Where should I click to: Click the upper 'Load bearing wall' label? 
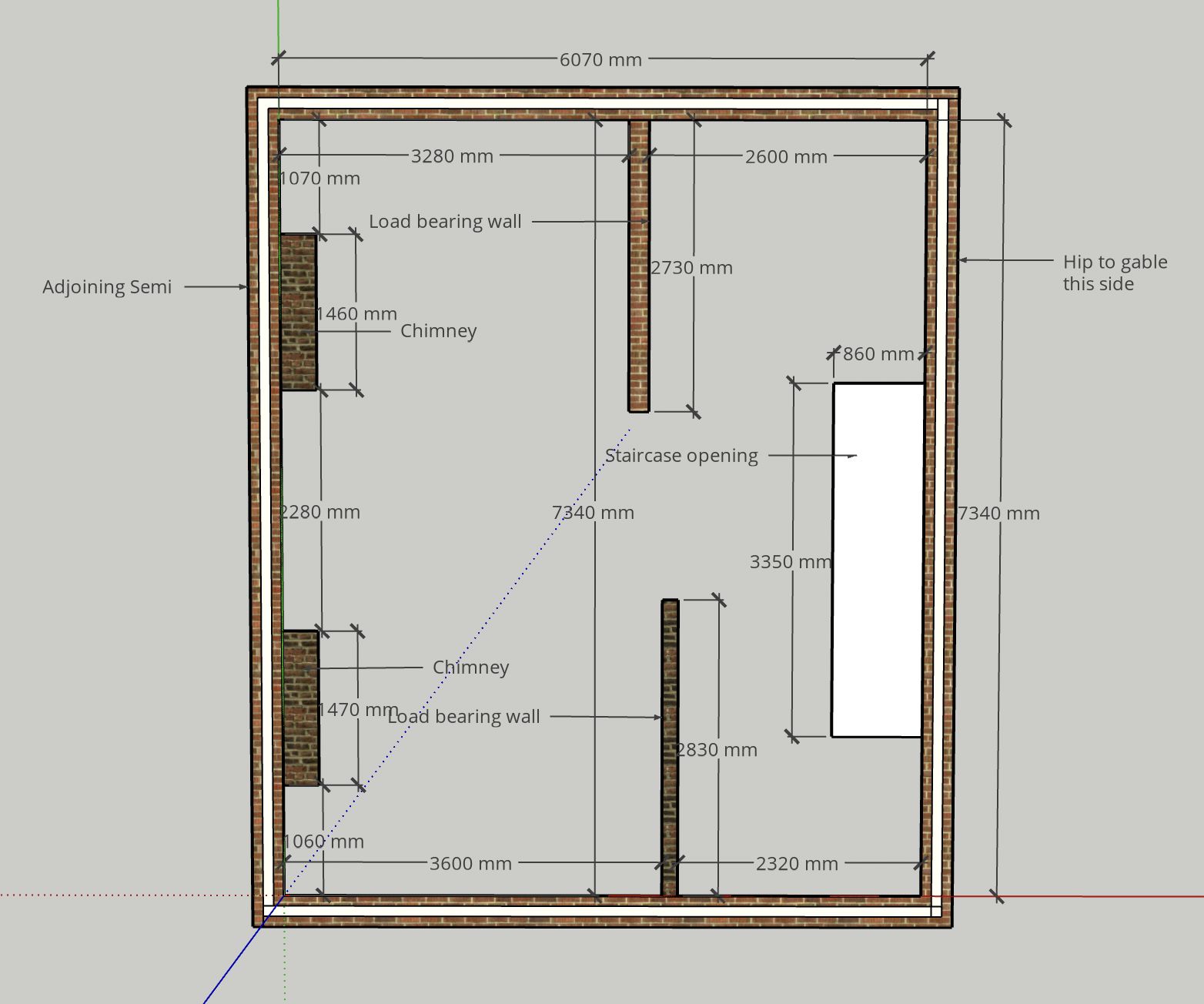tap(445, 221)
